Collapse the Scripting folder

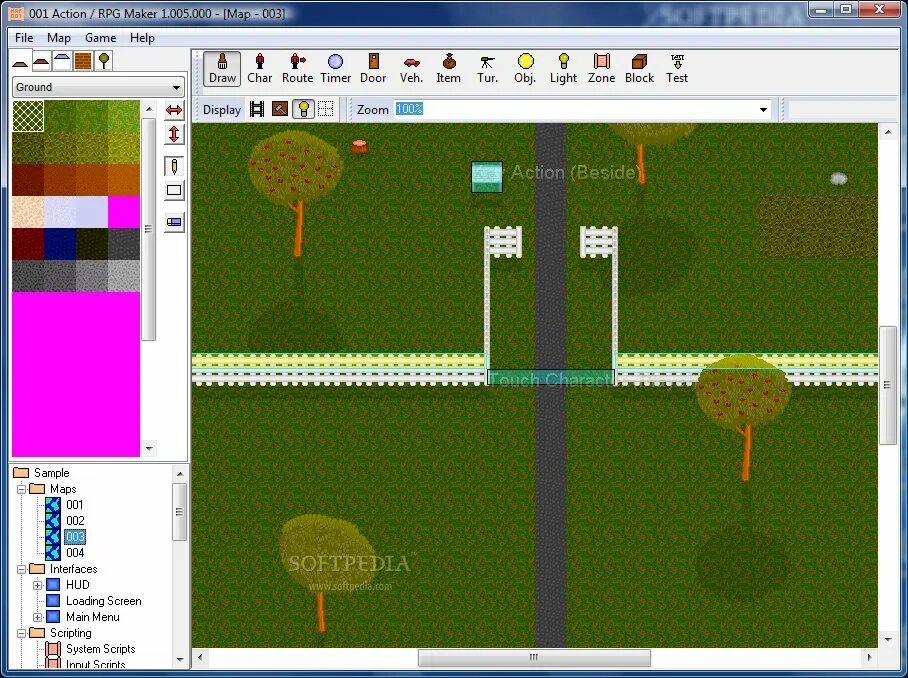21,633
